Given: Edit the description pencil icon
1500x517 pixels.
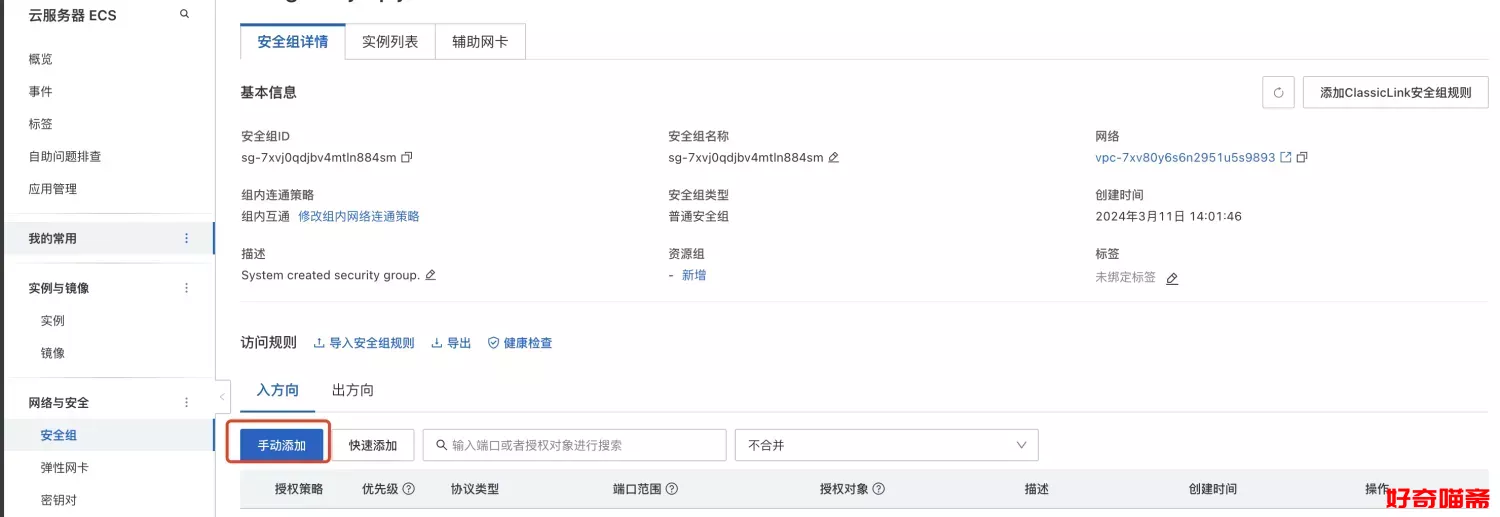Looking at the screenshot, I should pyautogui.click(x=431, y=275).
